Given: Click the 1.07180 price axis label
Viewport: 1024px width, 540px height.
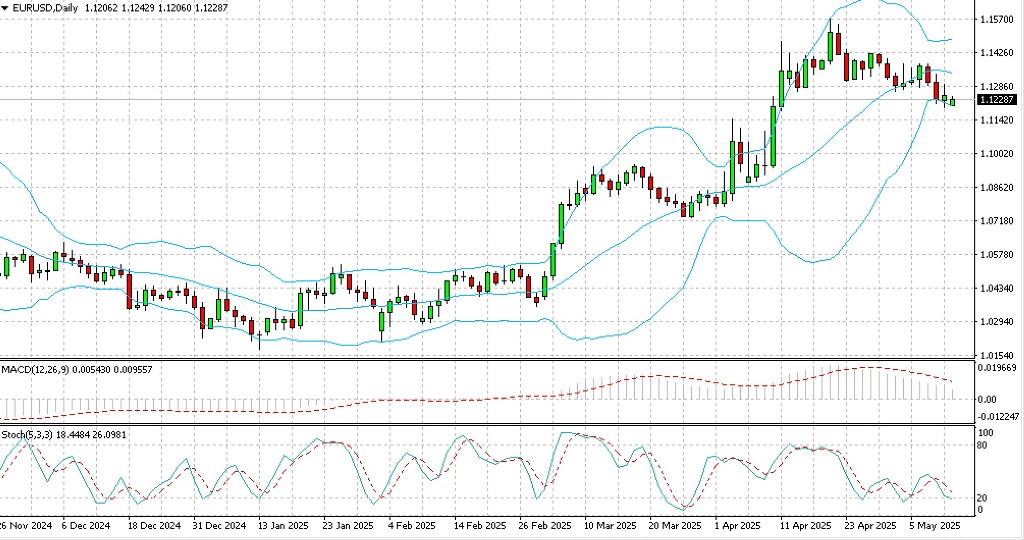Looking at the screenshot, I should pyautogui.click(x=997, y=221).
